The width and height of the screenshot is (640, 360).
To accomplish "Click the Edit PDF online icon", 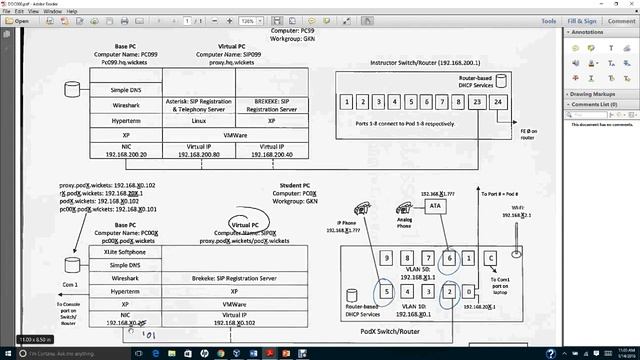I will click(80, 21).
